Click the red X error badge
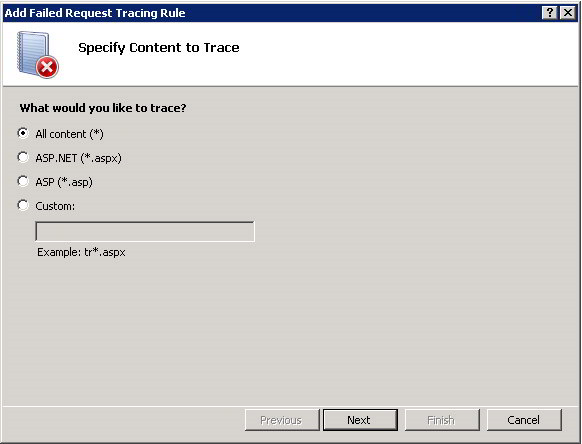Screen dimensions: 582x444 47,67
